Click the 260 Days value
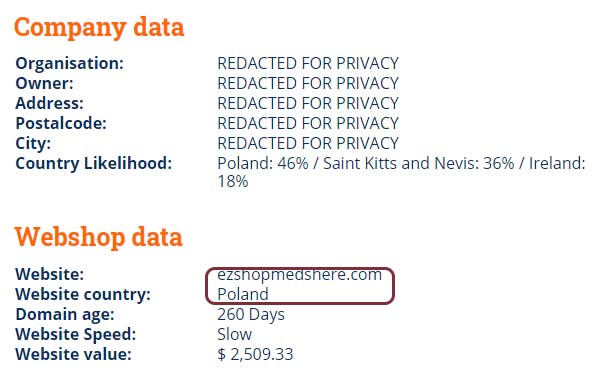The image size is (601, 377). tap(251, 314)
